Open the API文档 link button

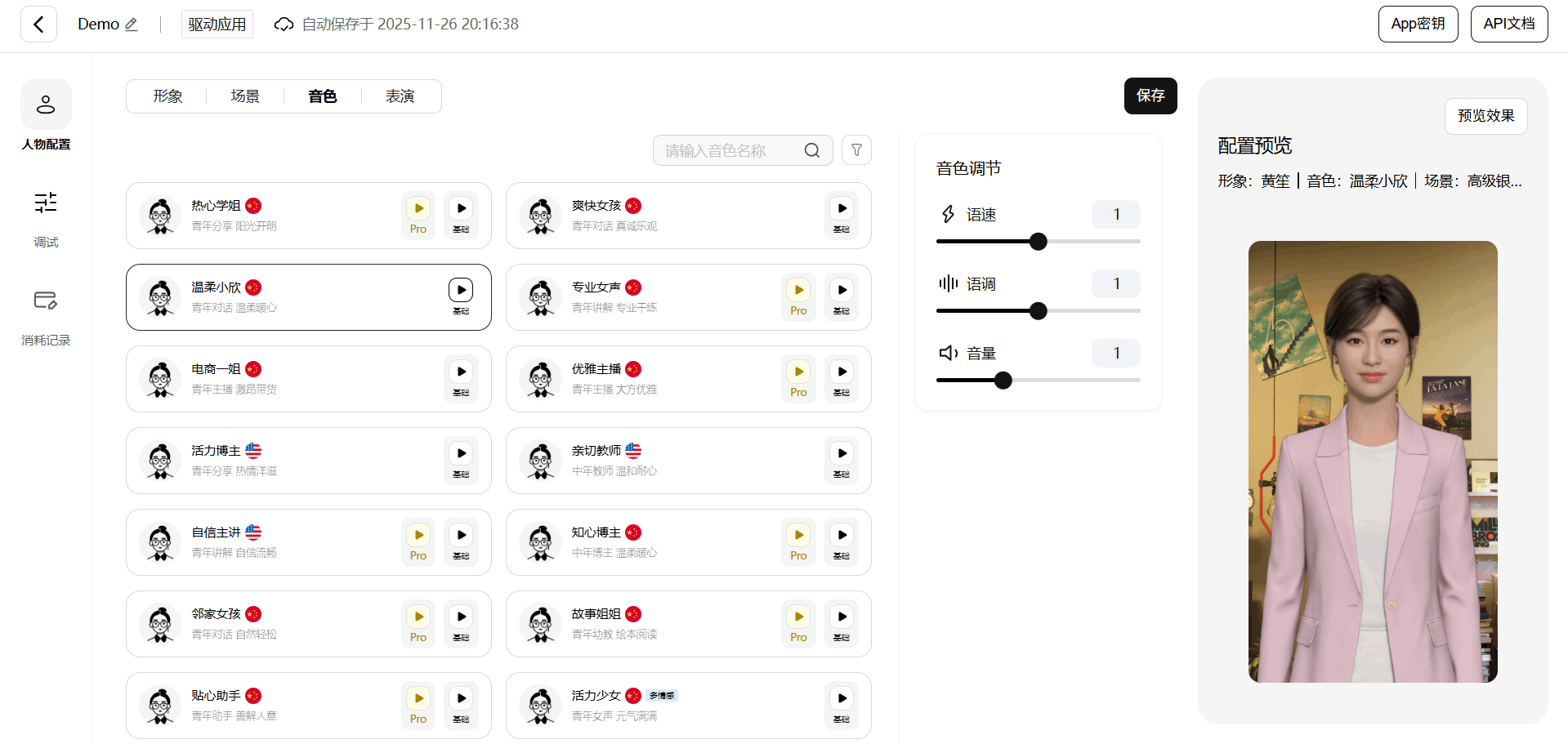click(x=1509, y=24)
